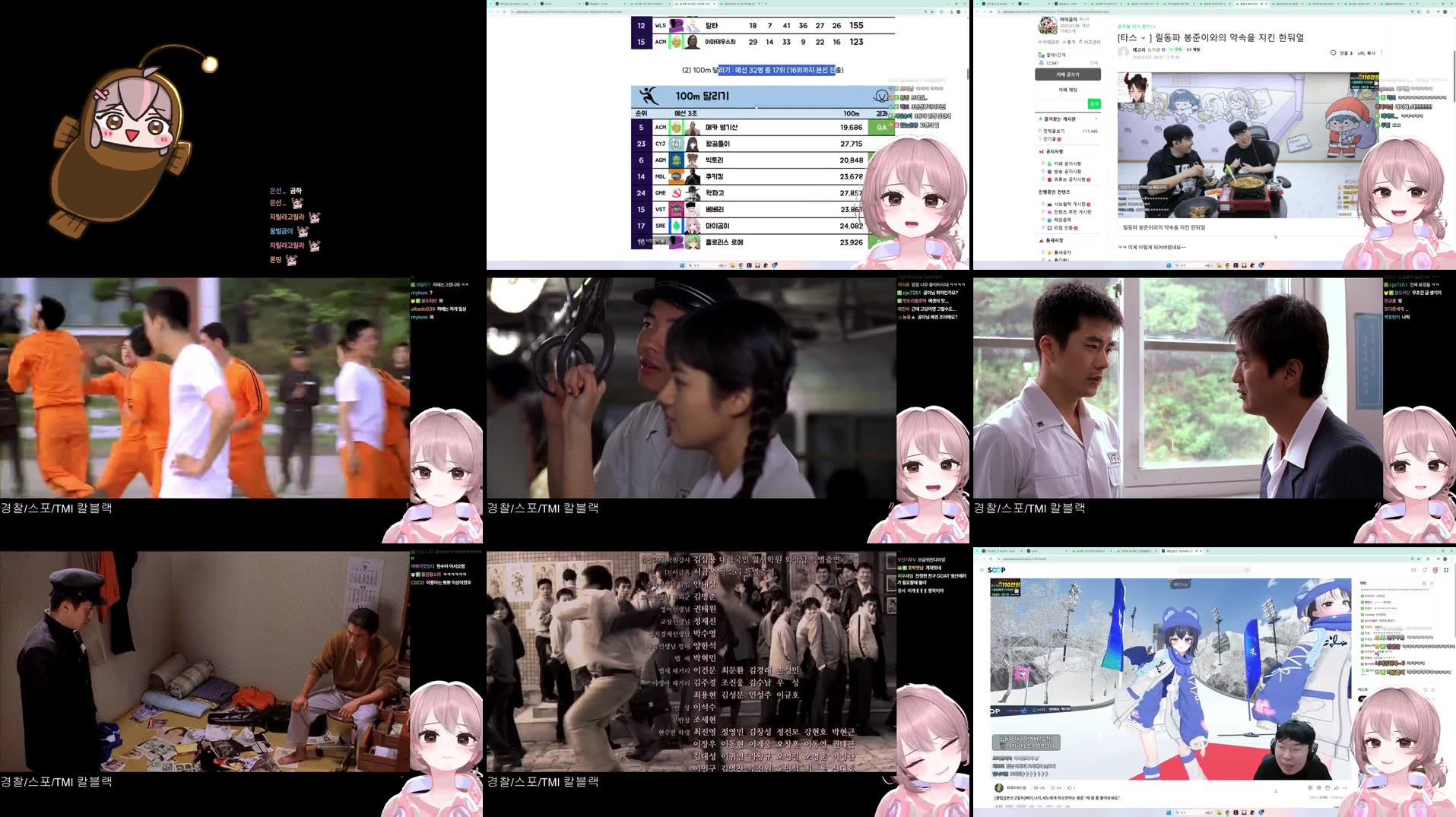The width and height of the screenshot is (1456, 817).
Task: Toggle the star on 즐겨찾는 게시판
Action: pyautogui.click(x=1039, y=119)
